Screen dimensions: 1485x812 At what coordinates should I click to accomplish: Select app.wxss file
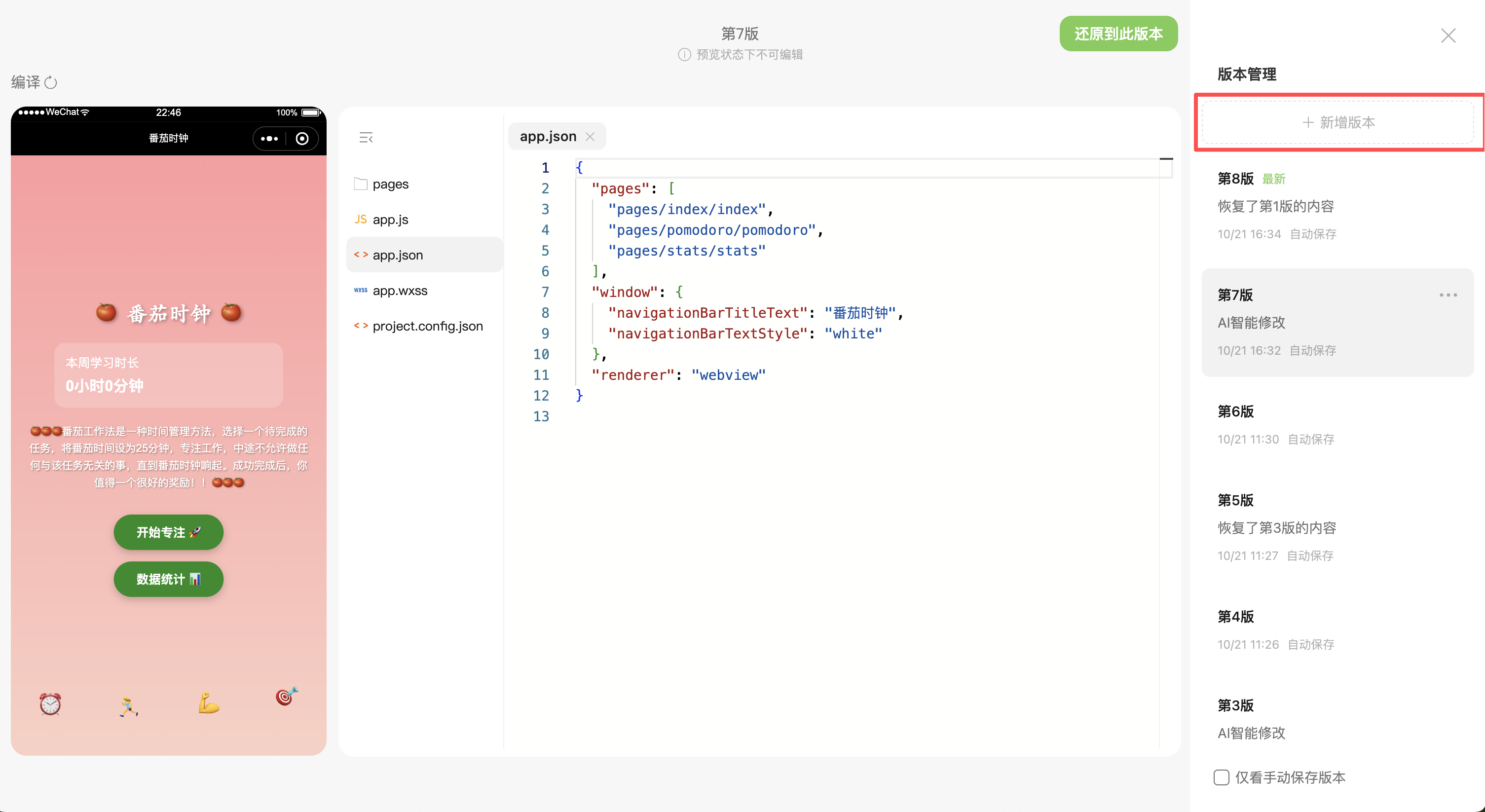tap(400, 291)
